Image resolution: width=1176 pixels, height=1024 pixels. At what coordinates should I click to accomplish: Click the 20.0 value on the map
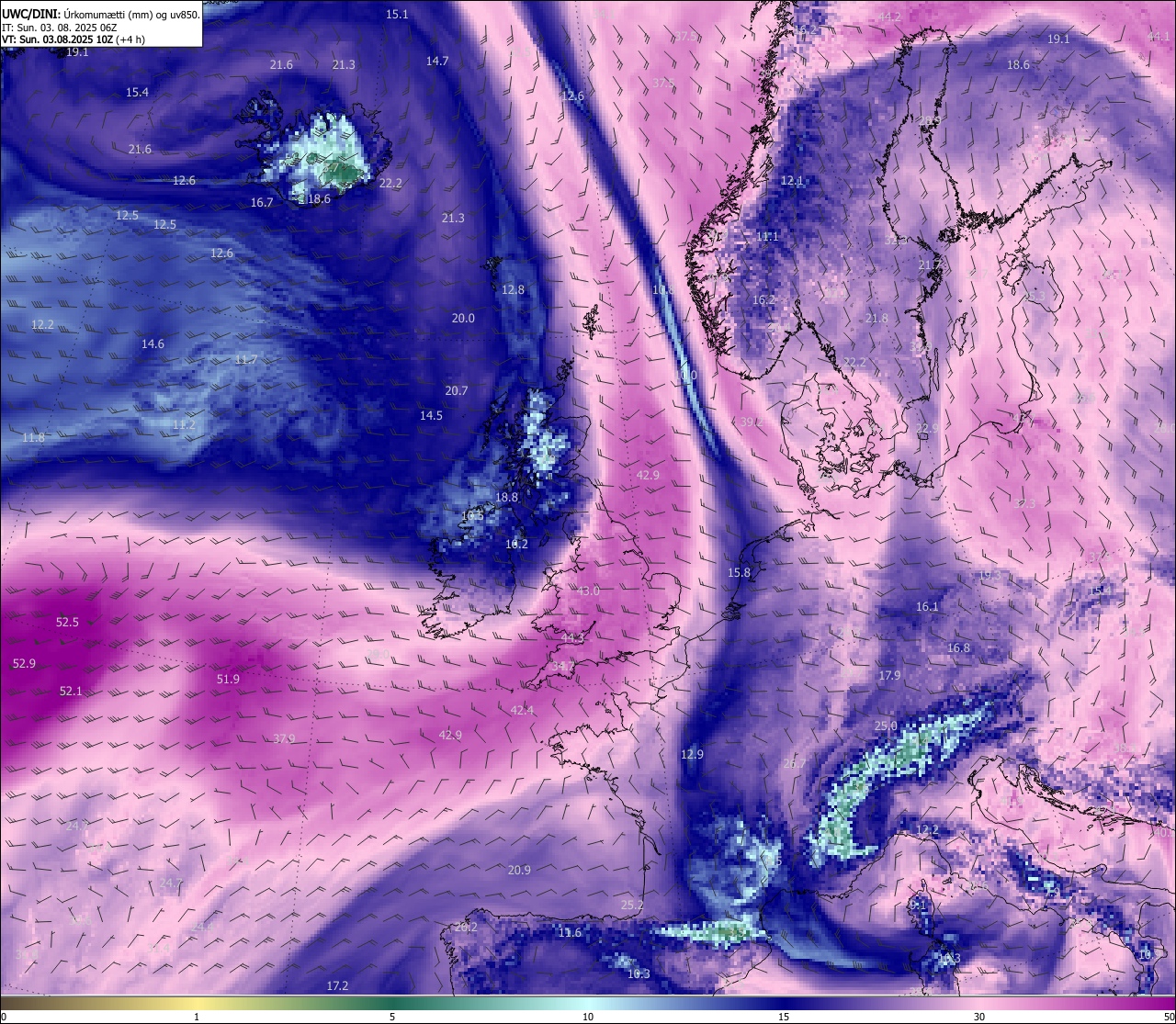(463, 318)
